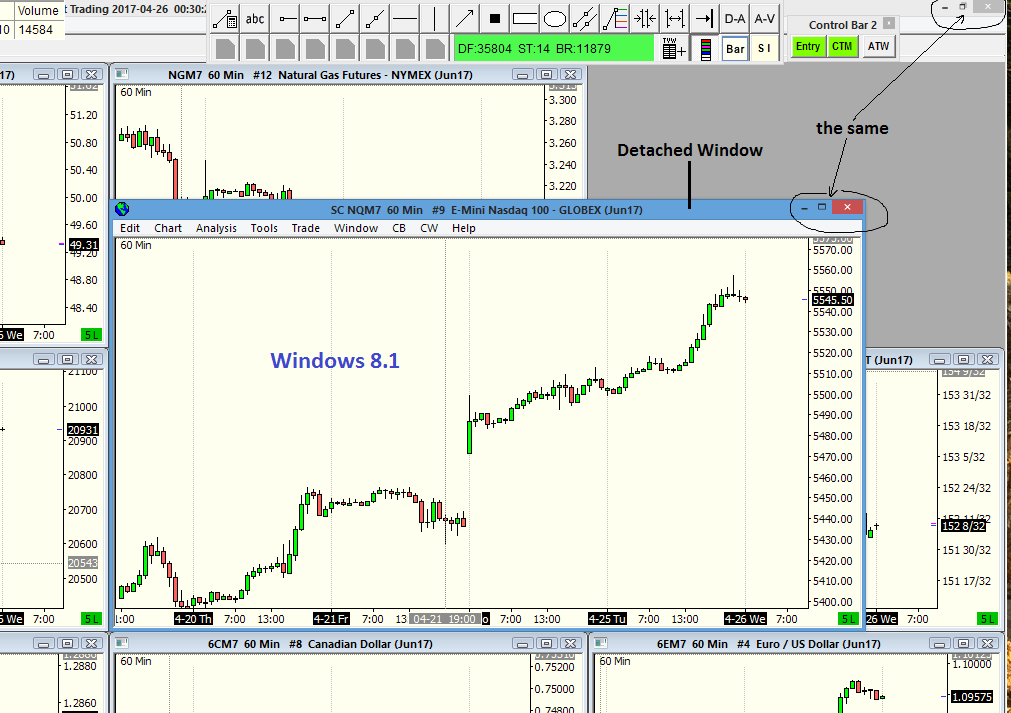Viewport: 1011px width, 713px height.
Task: Toggle the green CTM button
Action: (842, 46)
